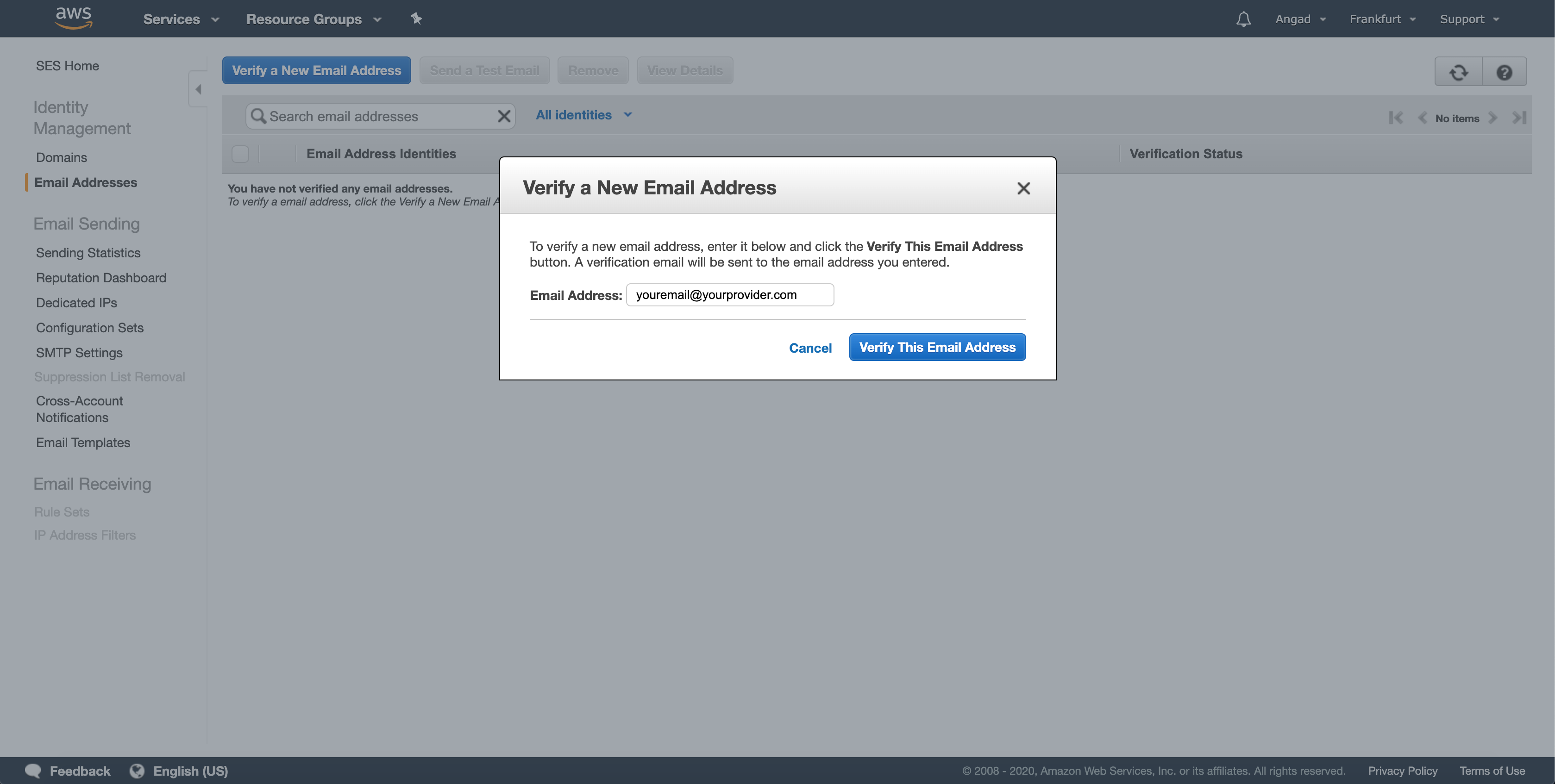Close the Verify a New Email Address dialog

pos(1023,188)
